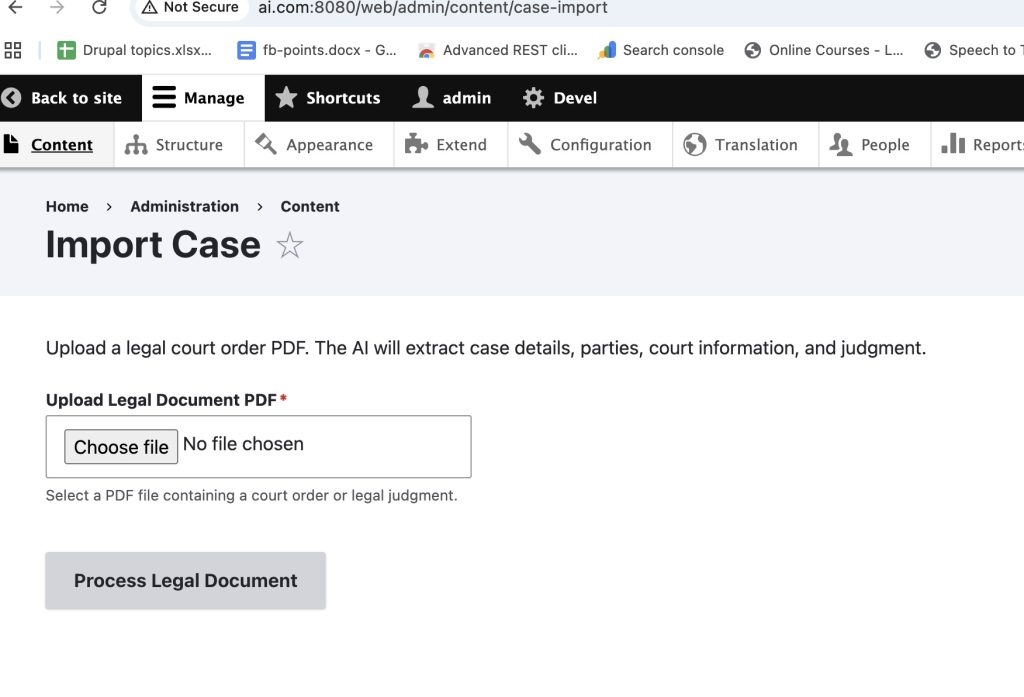Image resolution: width=1024 pixels, height=697 pixels.
Task: Open the Devel toolbar menu
Action: [560, 98]
